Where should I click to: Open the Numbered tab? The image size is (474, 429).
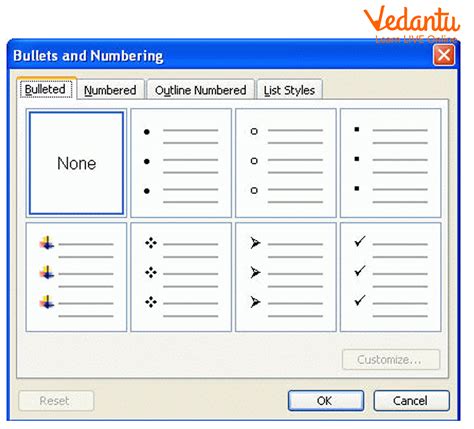tap(110, 90)
